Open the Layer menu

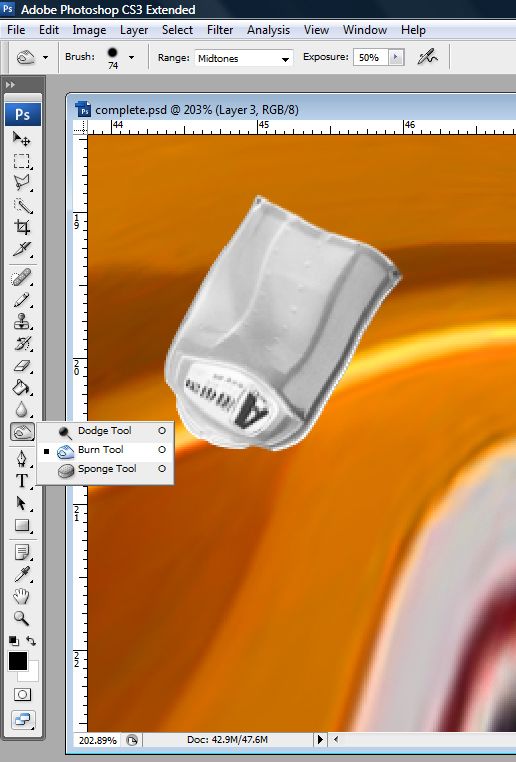134,30
